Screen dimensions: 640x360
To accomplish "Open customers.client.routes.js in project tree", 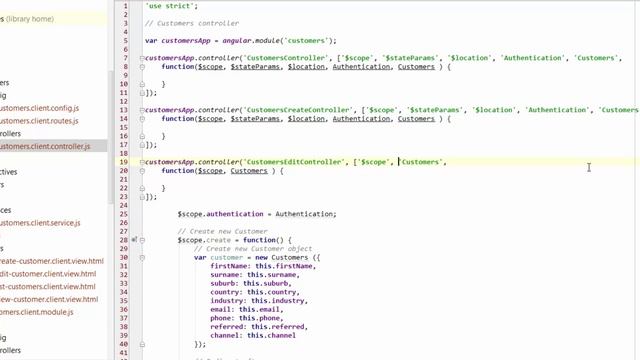I will [39, 121].
